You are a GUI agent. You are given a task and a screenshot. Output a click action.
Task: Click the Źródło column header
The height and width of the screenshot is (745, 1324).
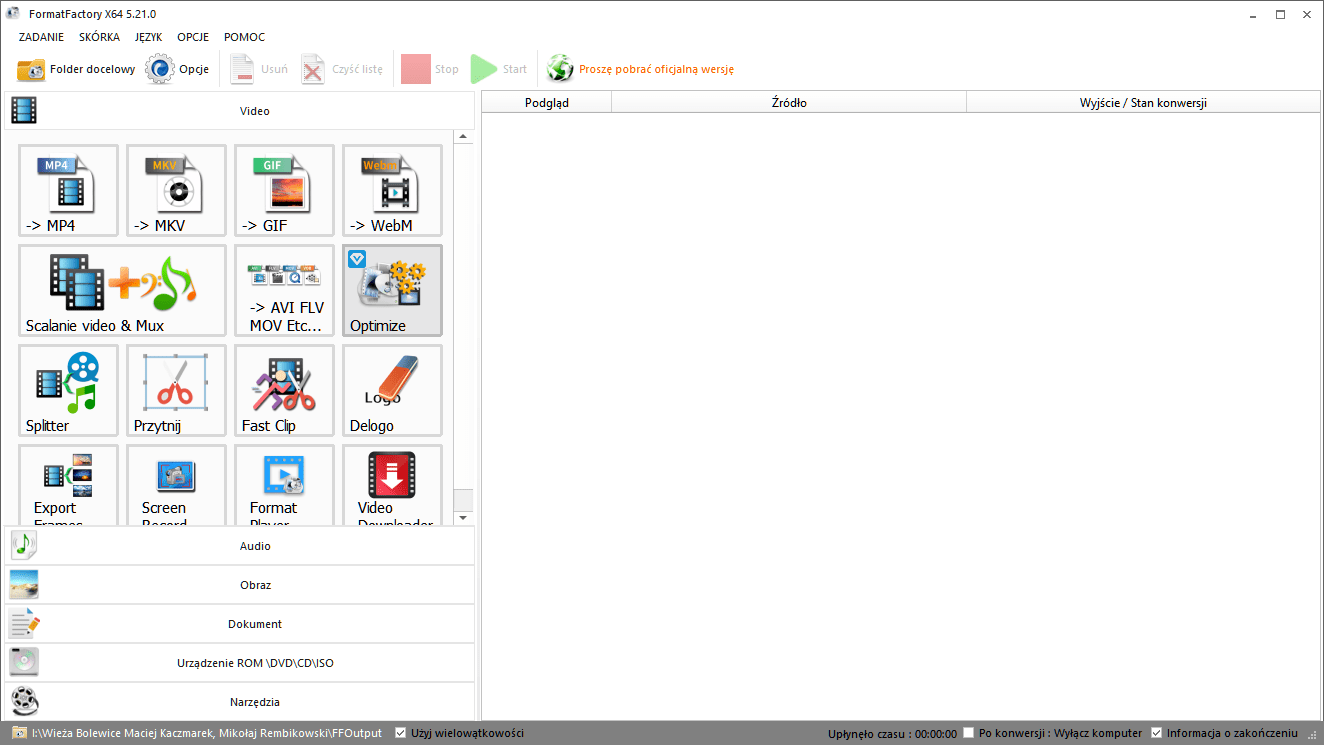[x=789, y=102]
